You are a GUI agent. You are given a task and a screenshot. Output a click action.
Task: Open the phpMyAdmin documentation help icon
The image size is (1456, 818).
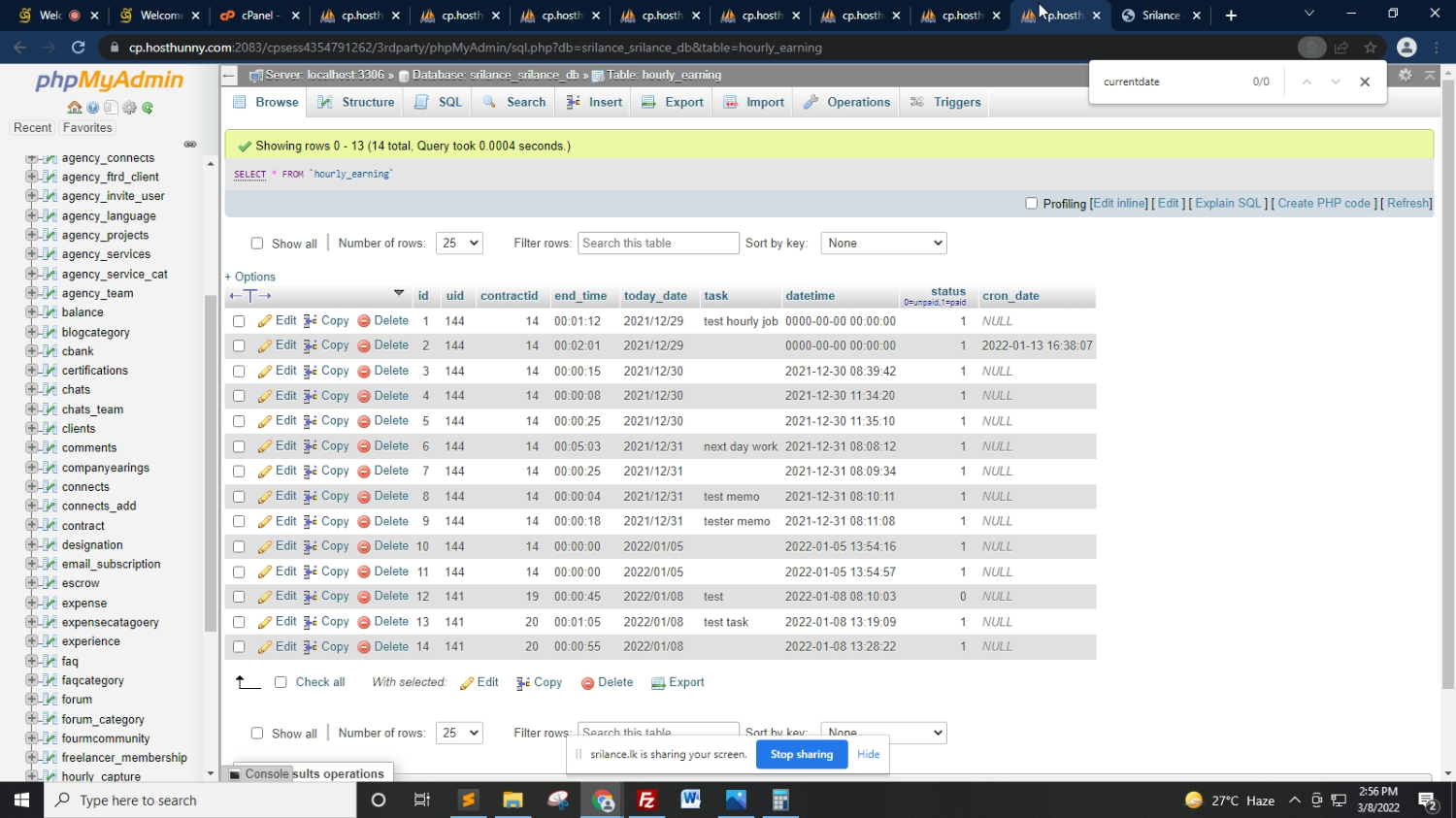click(x=92, y=108)
